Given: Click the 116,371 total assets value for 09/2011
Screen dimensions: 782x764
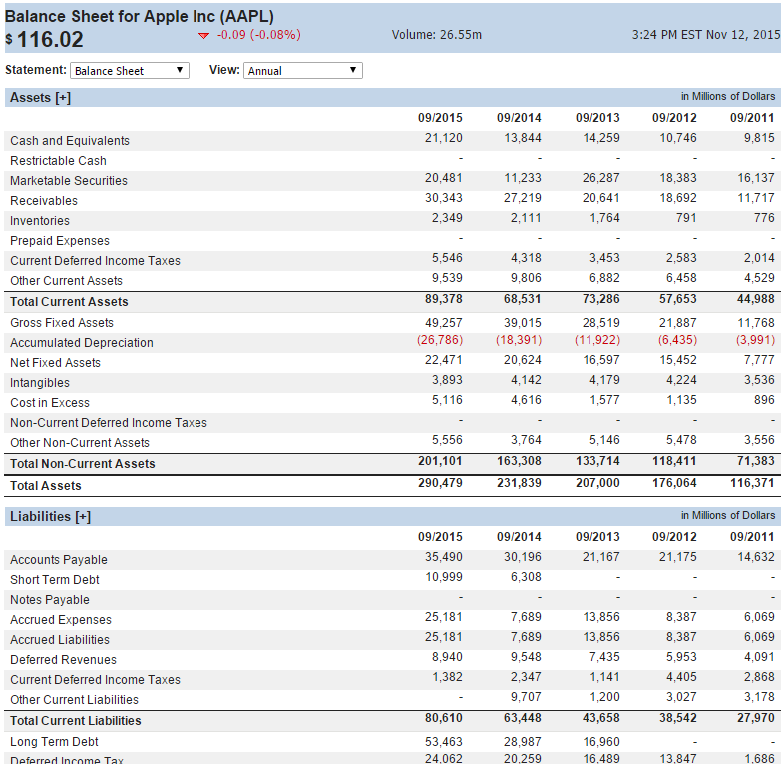Looking at the screenshot, I should coord(752,483).
